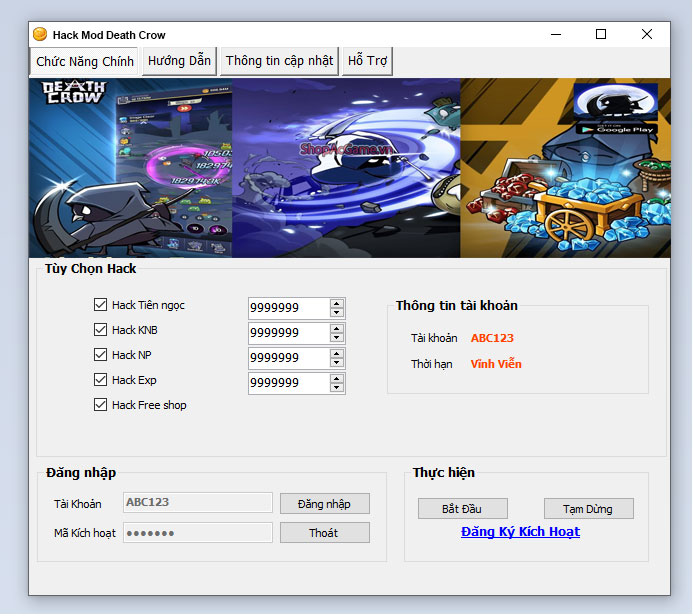693x616 pixels.
Task: Click the Tạm Dừng button
Action: point(588,509)
